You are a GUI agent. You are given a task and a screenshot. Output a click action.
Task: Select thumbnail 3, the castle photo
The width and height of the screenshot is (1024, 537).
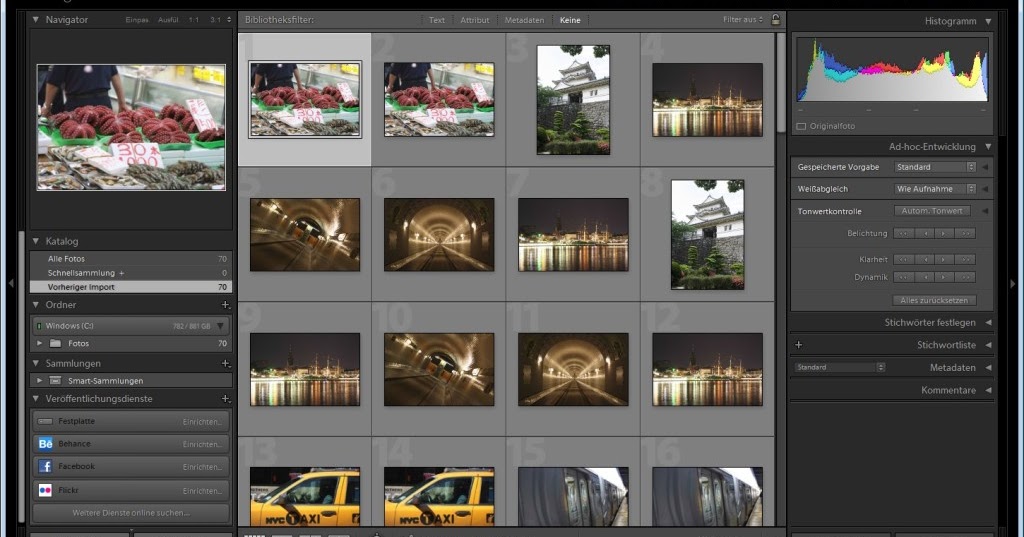tap(573, 100)
